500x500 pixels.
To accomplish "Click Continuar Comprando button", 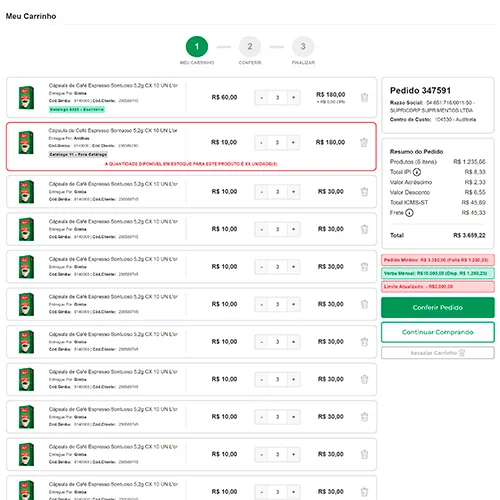I will tap(438, 332).
